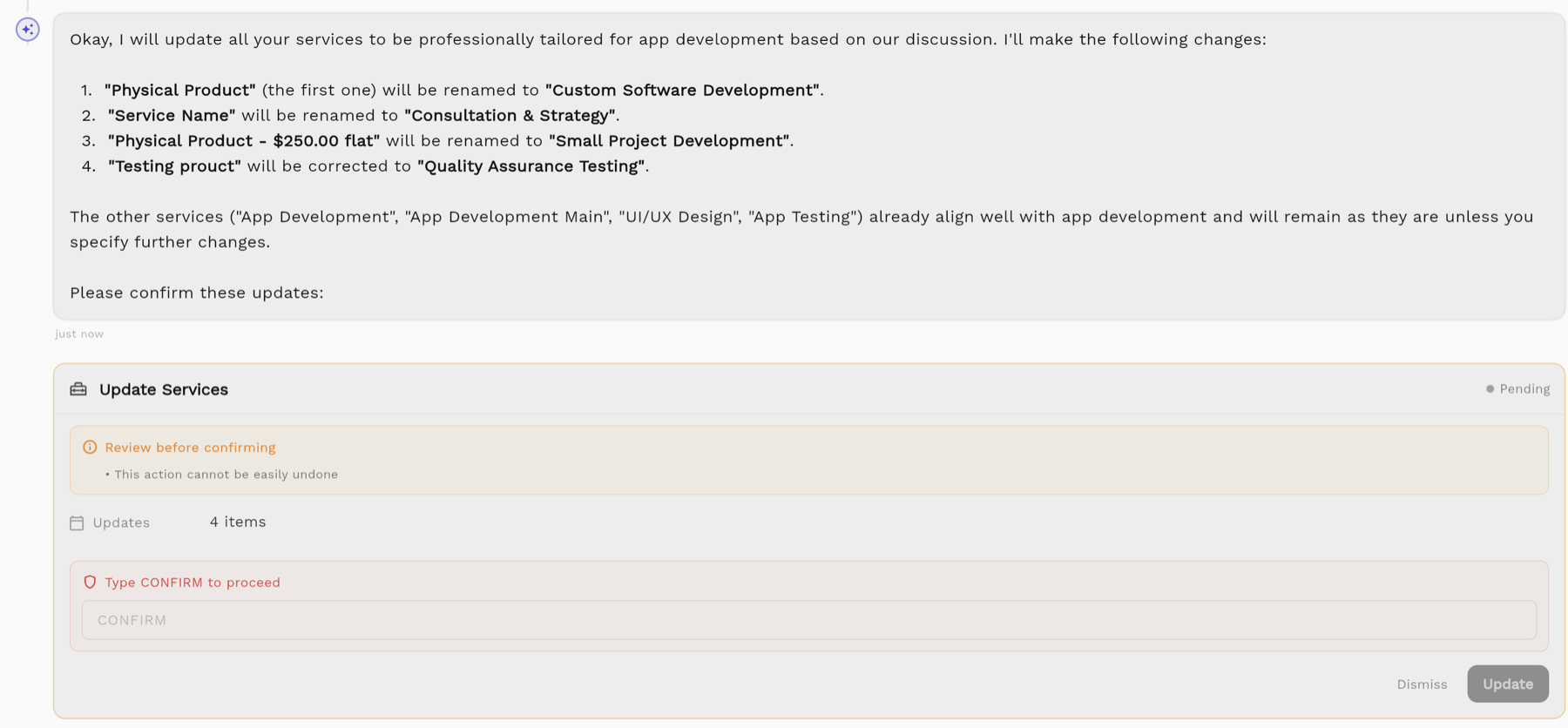This screenshot has height=728, width=1568.
Task: Click the AI assistant sparkle avatar icon
Action: coord(28,30)
